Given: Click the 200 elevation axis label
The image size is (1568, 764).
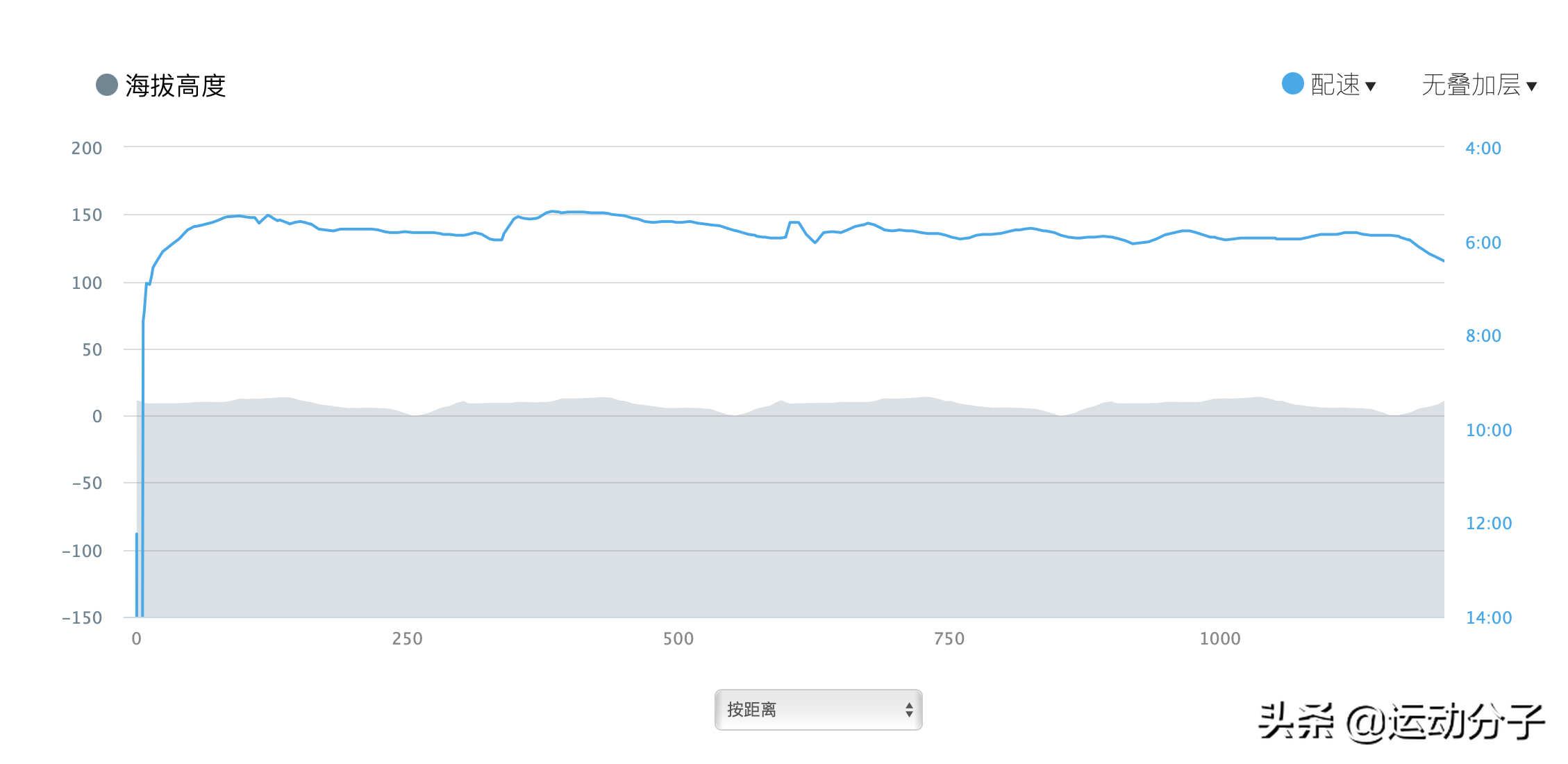Looking at the screenshot, I should pos(87,148).
